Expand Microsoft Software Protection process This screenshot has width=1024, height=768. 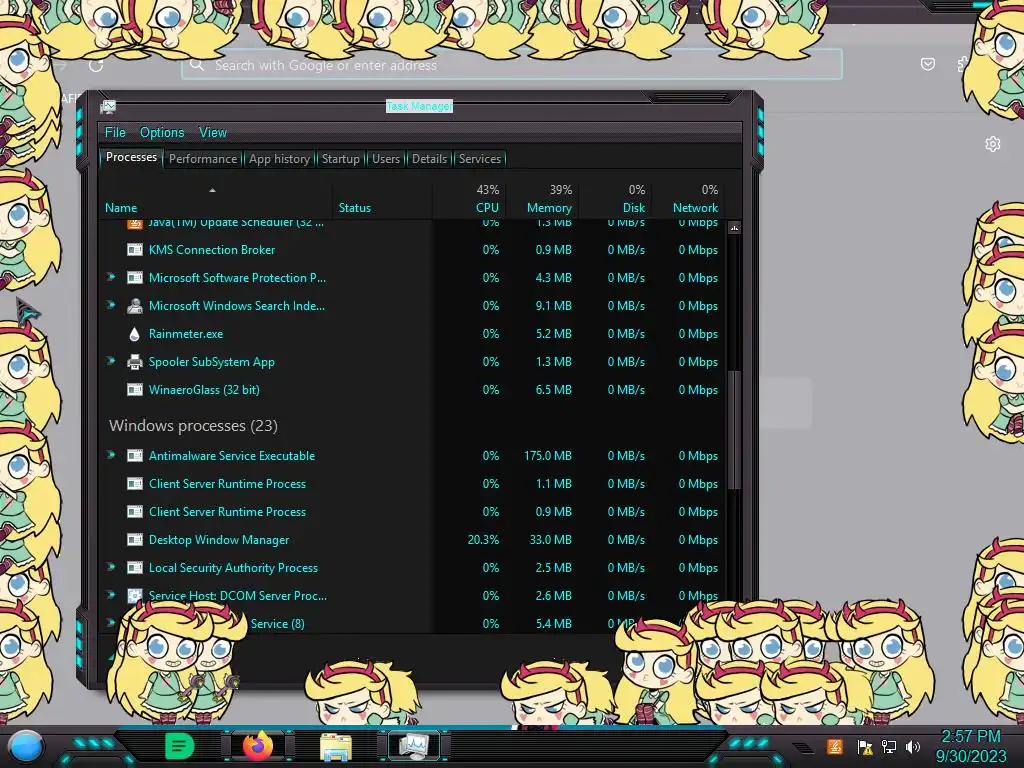pos(111,277)
